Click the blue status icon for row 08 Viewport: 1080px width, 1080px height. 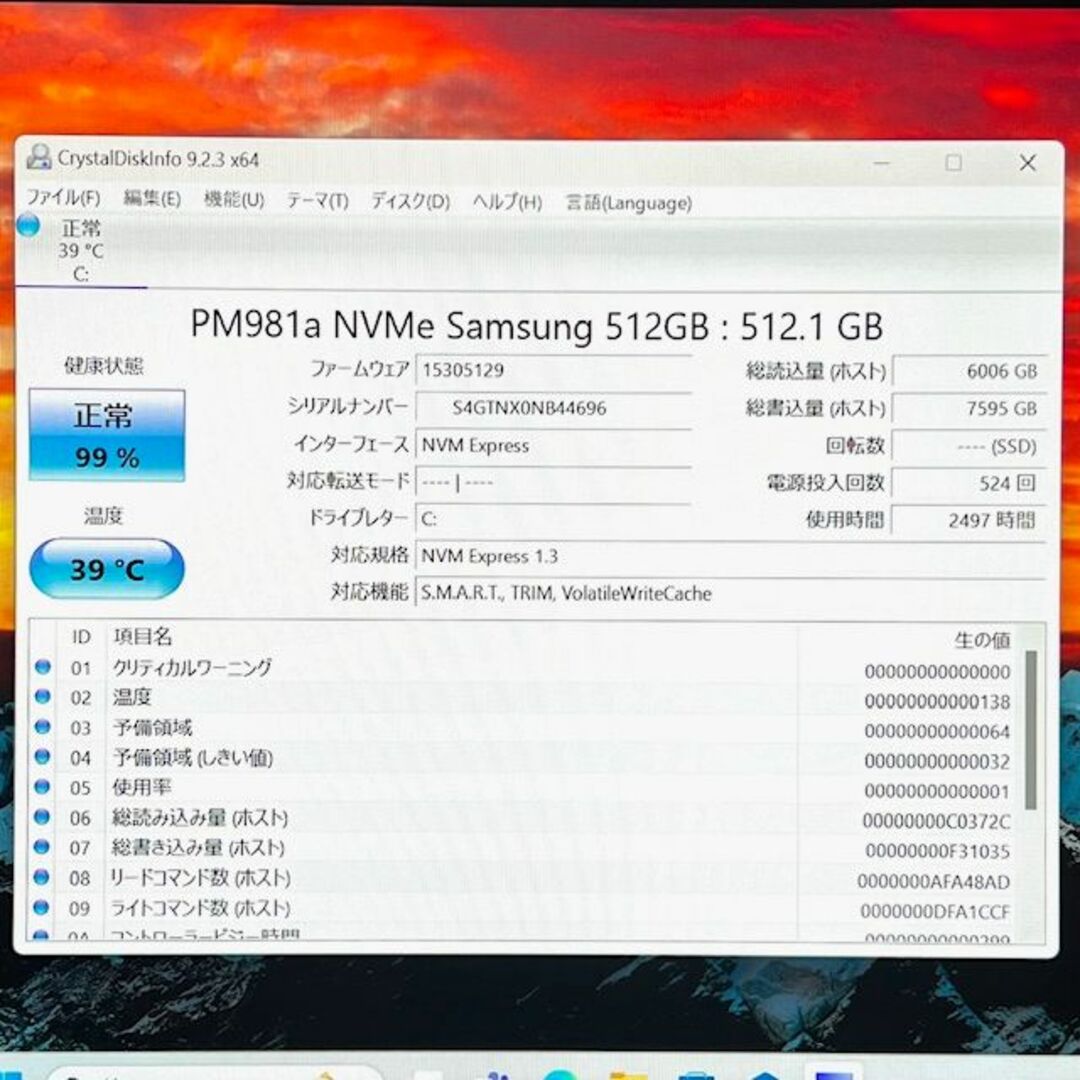(x=42, y=877)
